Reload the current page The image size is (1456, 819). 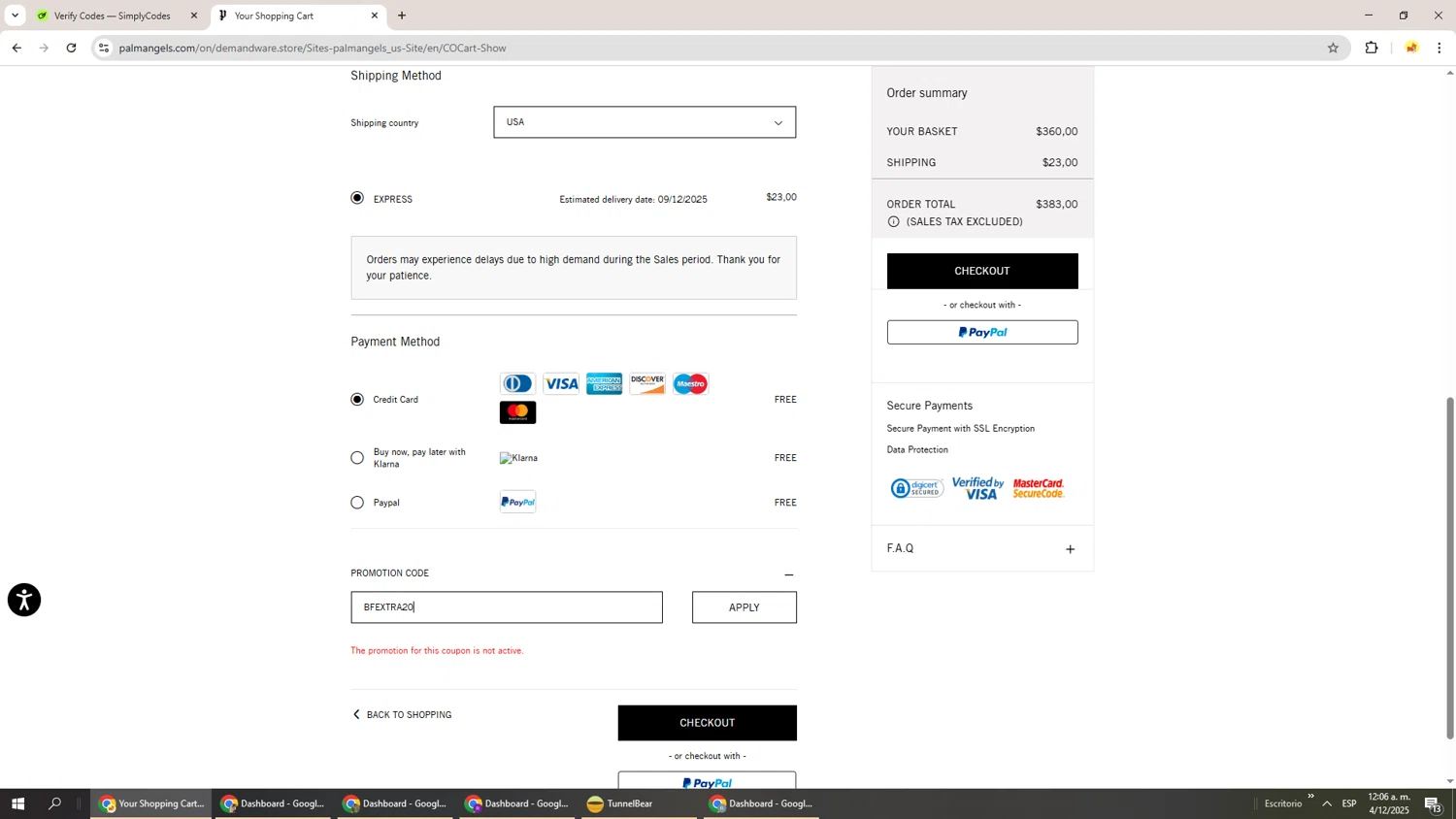click(71, 48)
